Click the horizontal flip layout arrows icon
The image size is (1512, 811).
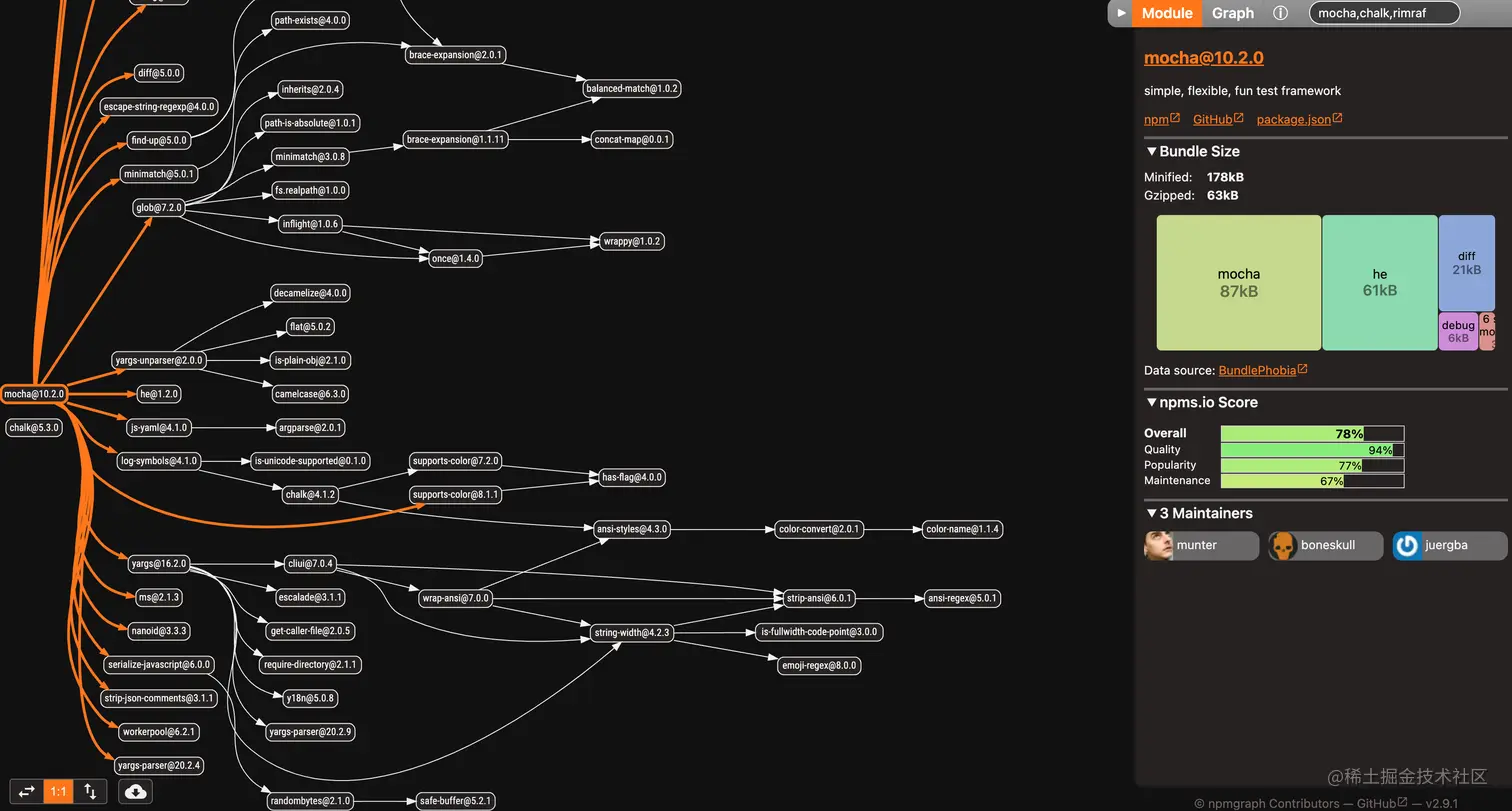pos(27,791)
